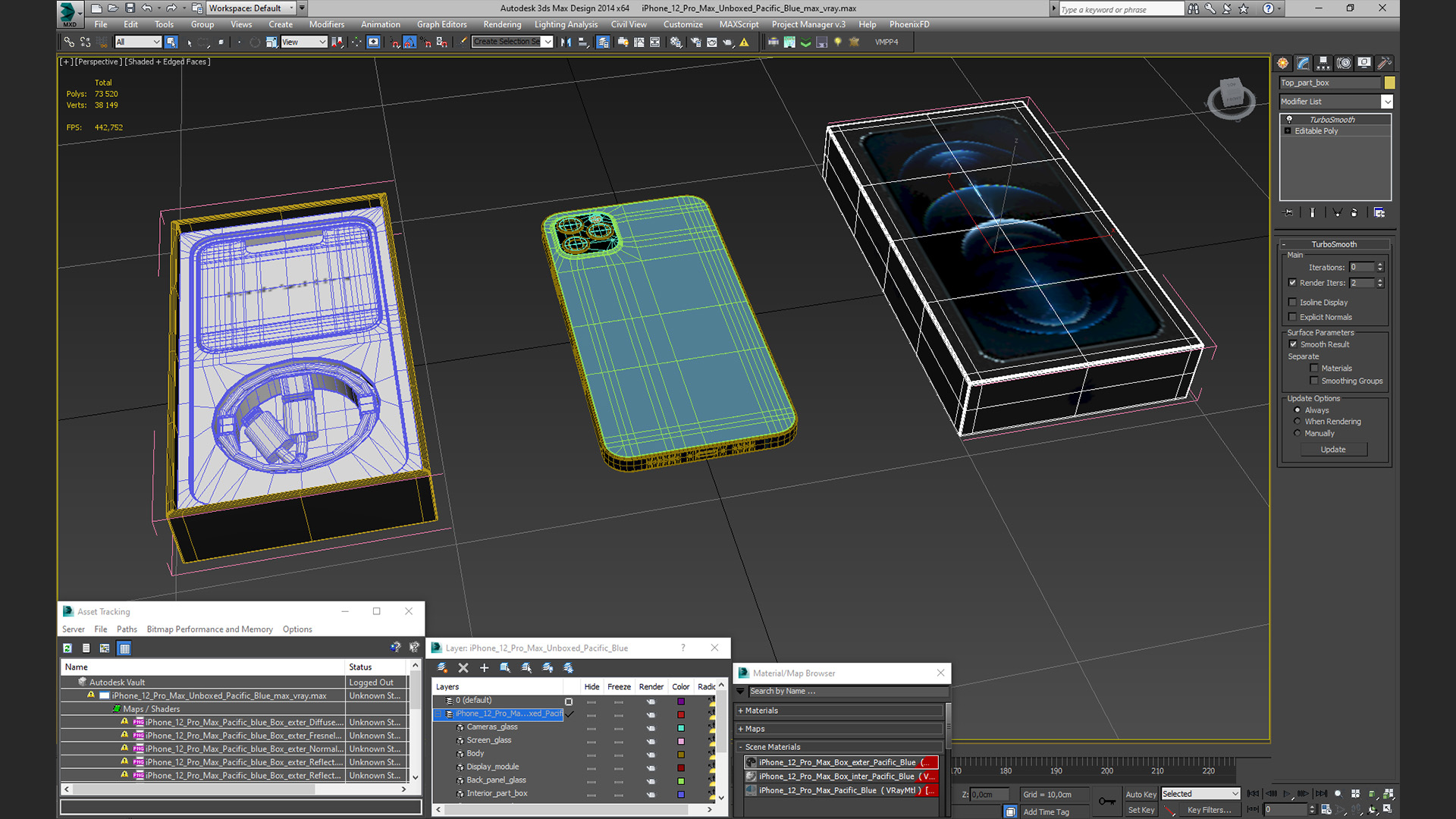Click the Undo arrow icon

point(147,8)
